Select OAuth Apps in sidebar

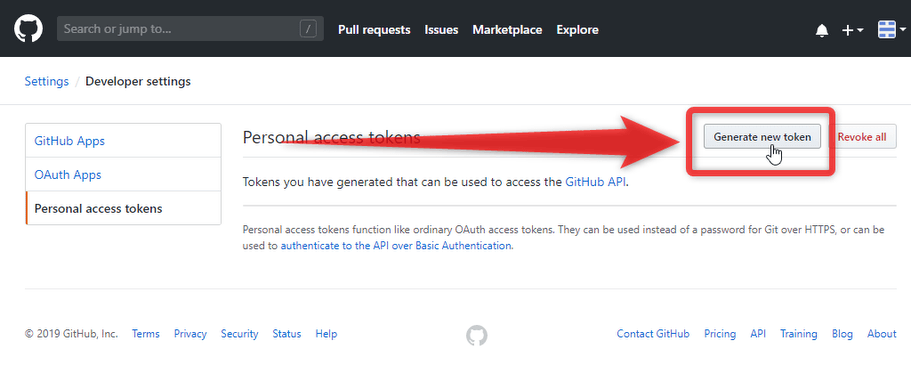pyautogui.click(x=123, y=174)
